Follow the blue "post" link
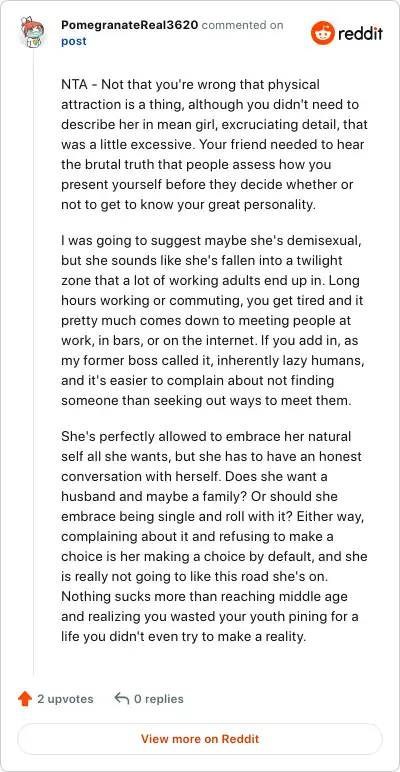Screen dimensions: 400x772 [74, 41]
